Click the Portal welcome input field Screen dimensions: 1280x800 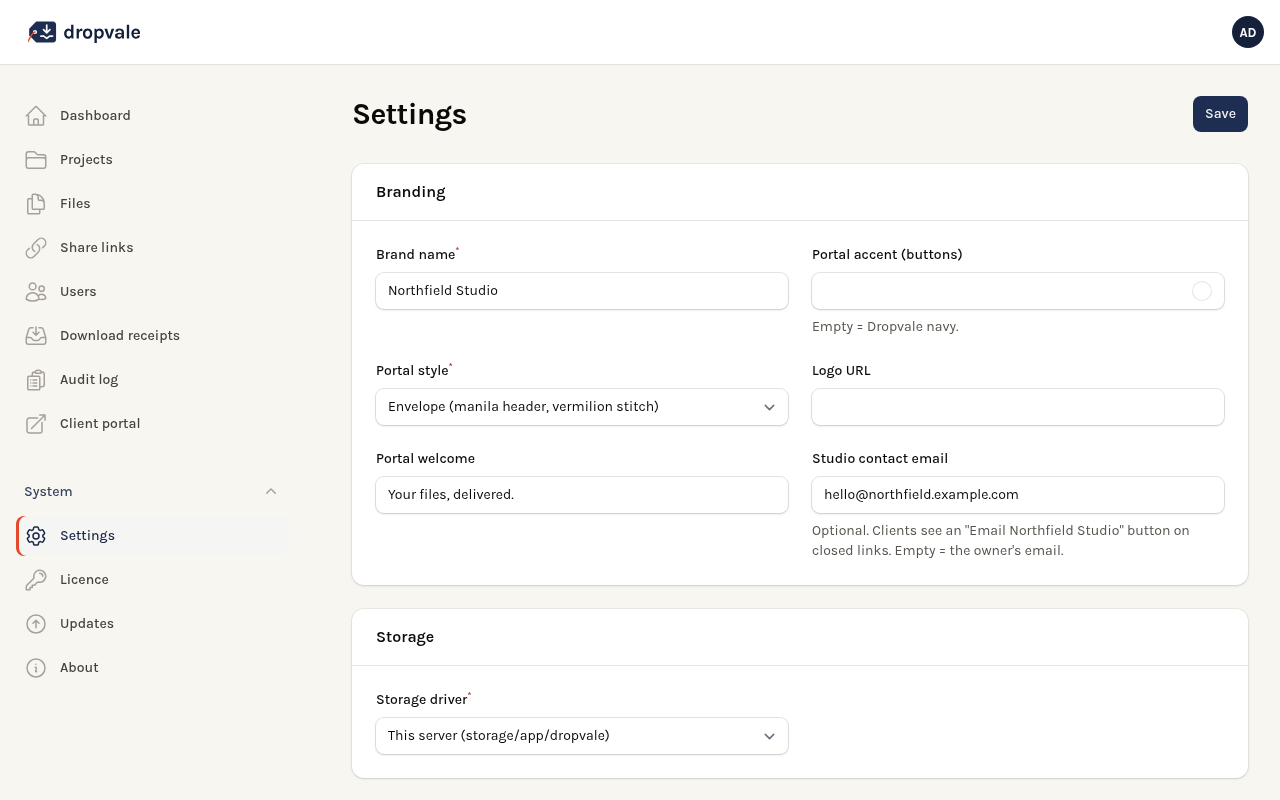[x=582, y=495]
